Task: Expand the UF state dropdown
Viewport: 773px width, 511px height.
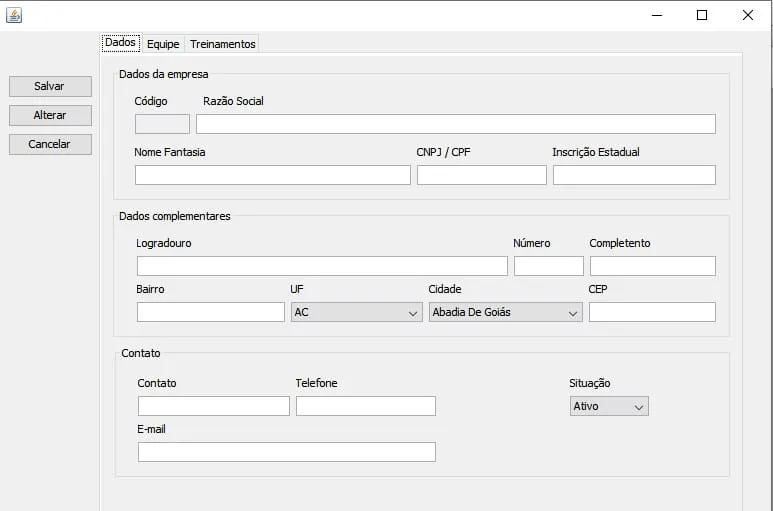Action: [356, 312]
